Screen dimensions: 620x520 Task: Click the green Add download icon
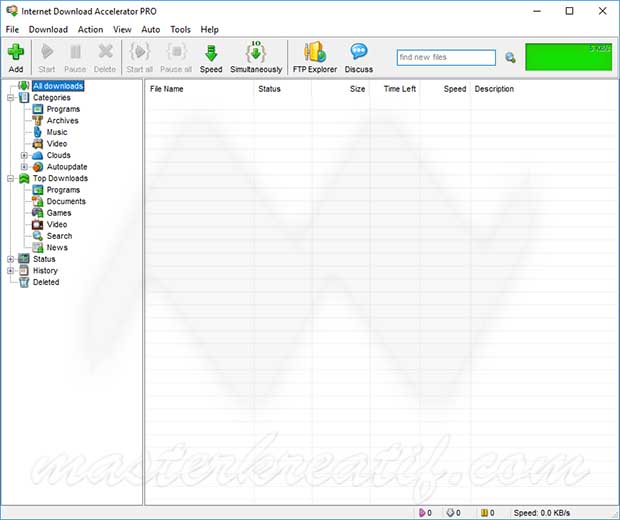click(16, 52)
